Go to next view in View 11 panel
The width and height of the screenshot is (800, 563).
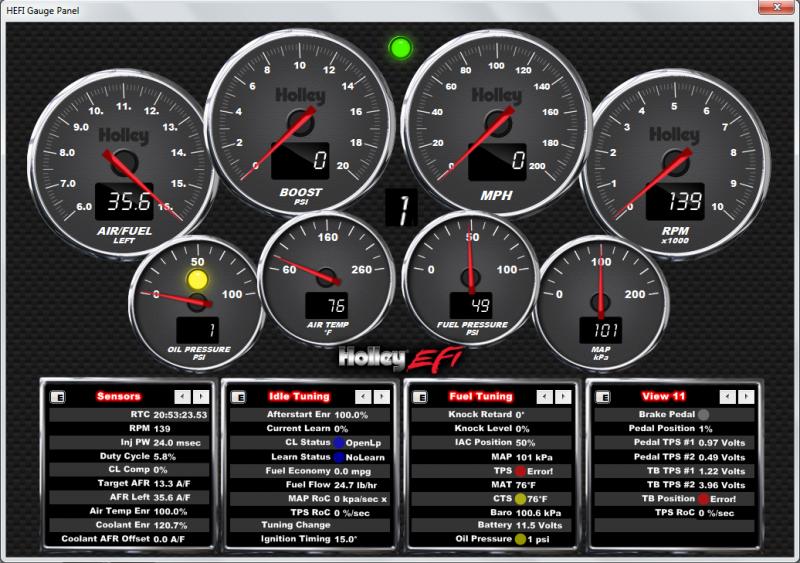746,397
